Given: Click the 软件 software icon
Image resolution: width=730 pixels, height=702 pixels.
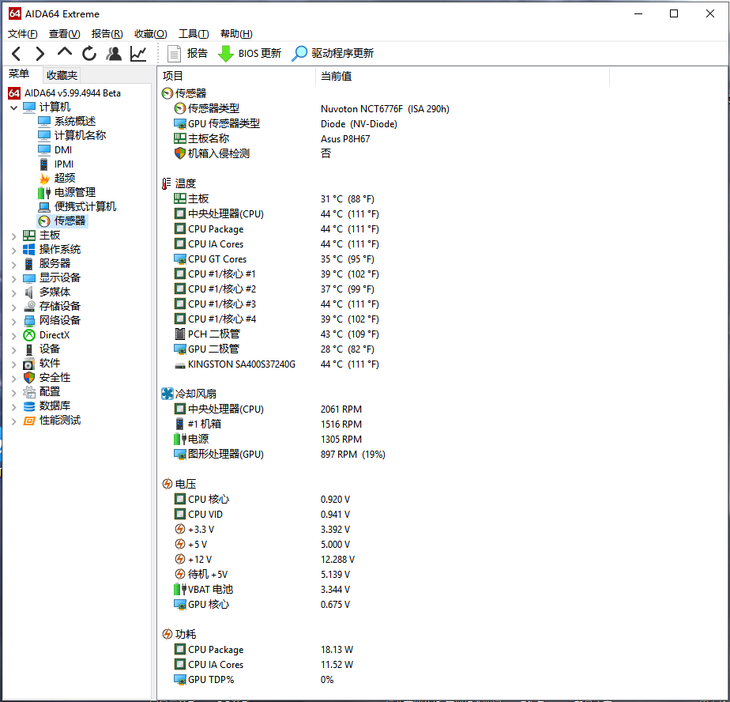Looking at the screenshot, I should 29,364.
